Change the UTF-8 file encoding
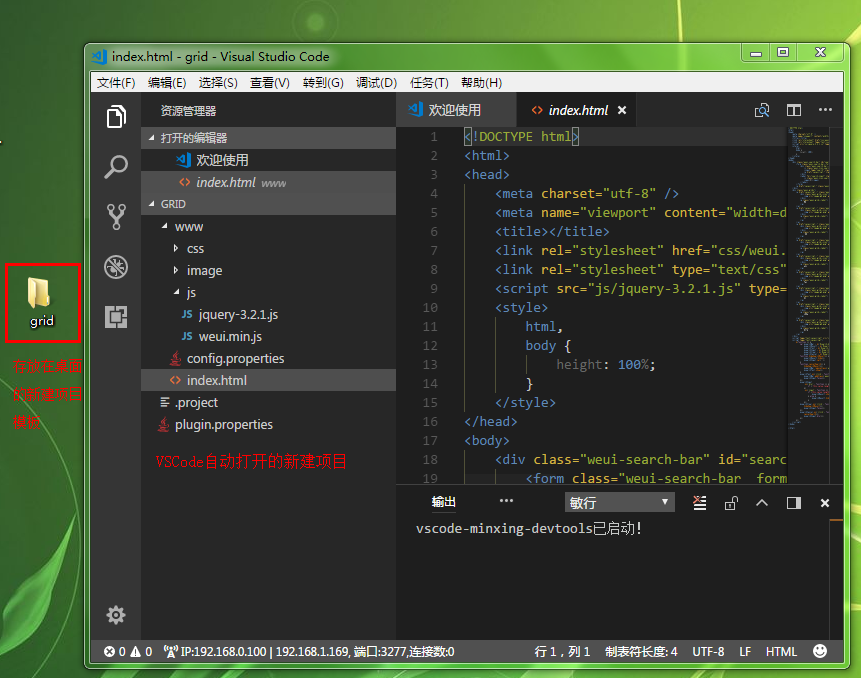Screen dimensions: 861x678 coord(708,652)
